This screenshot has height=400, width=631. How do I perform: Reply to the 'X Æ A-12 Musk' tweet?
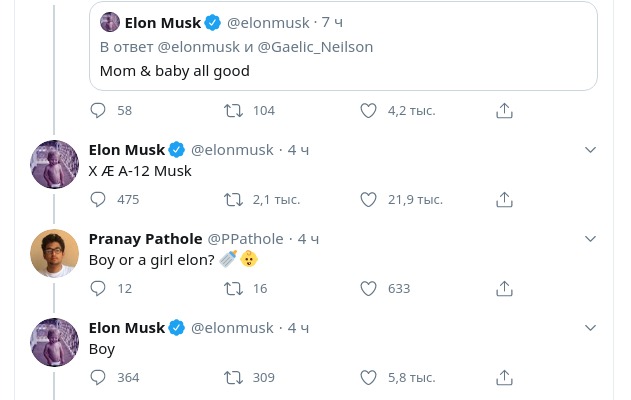(98, 200)
